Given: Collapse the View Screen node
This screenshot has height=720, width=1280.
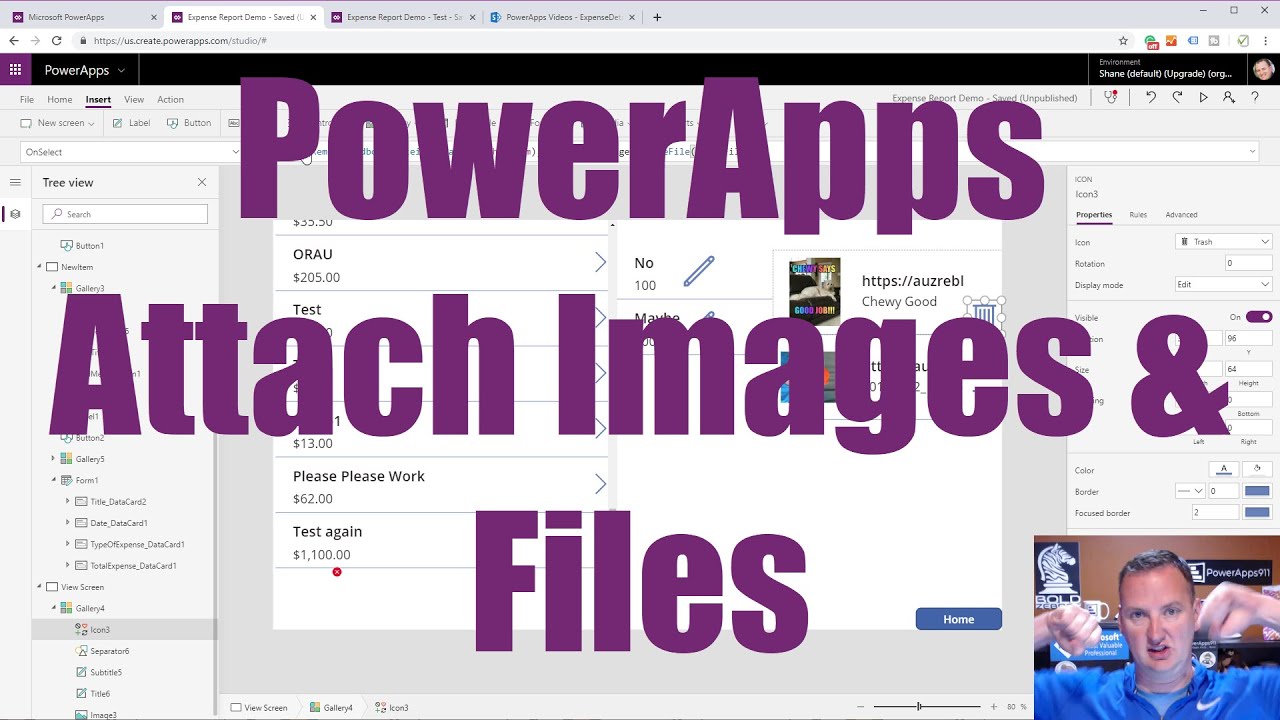Looking at the screenshot, I should (40, 587).
